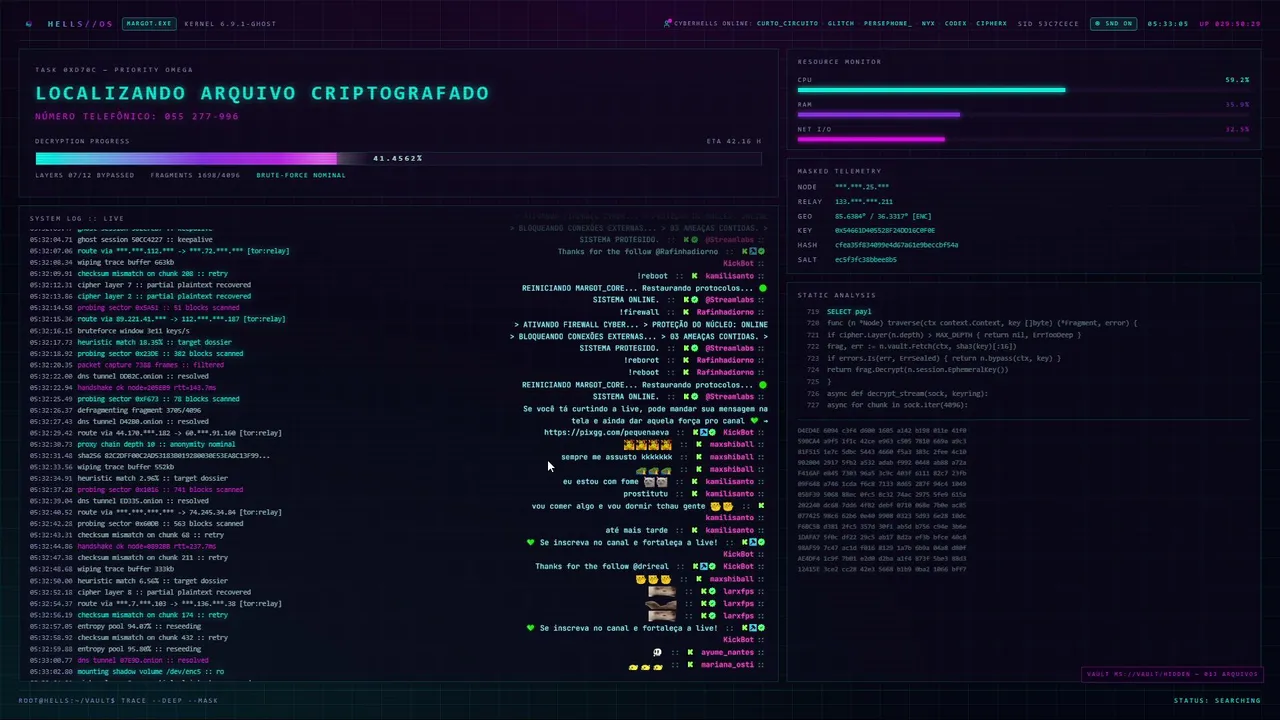1280x720 pixels.
Task: Click the 41.4562% progress value
Action: pyautogui.click(x=398, y=158)
